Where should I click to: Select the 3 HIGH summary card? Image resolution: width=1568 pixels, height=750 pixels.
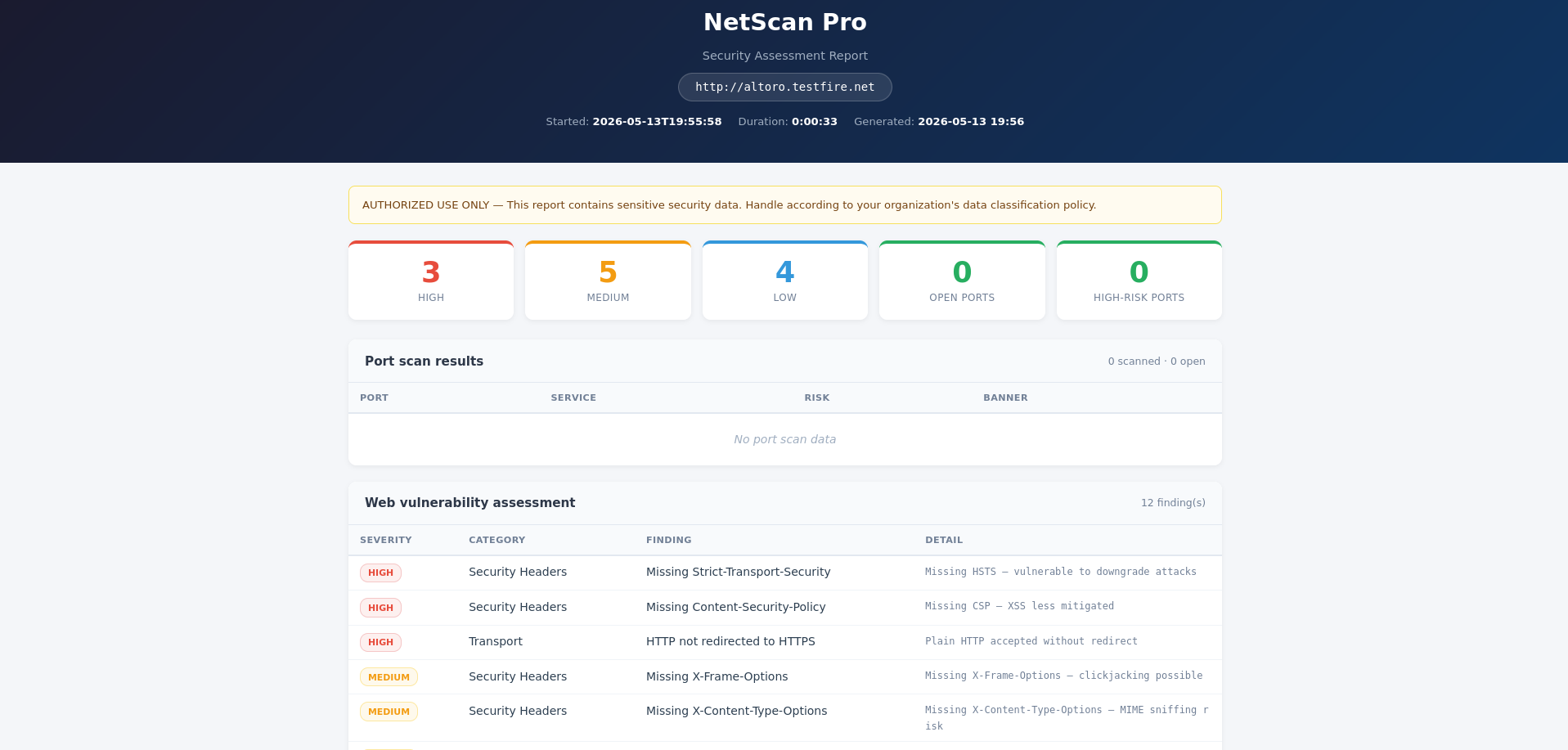click(431, 280)
